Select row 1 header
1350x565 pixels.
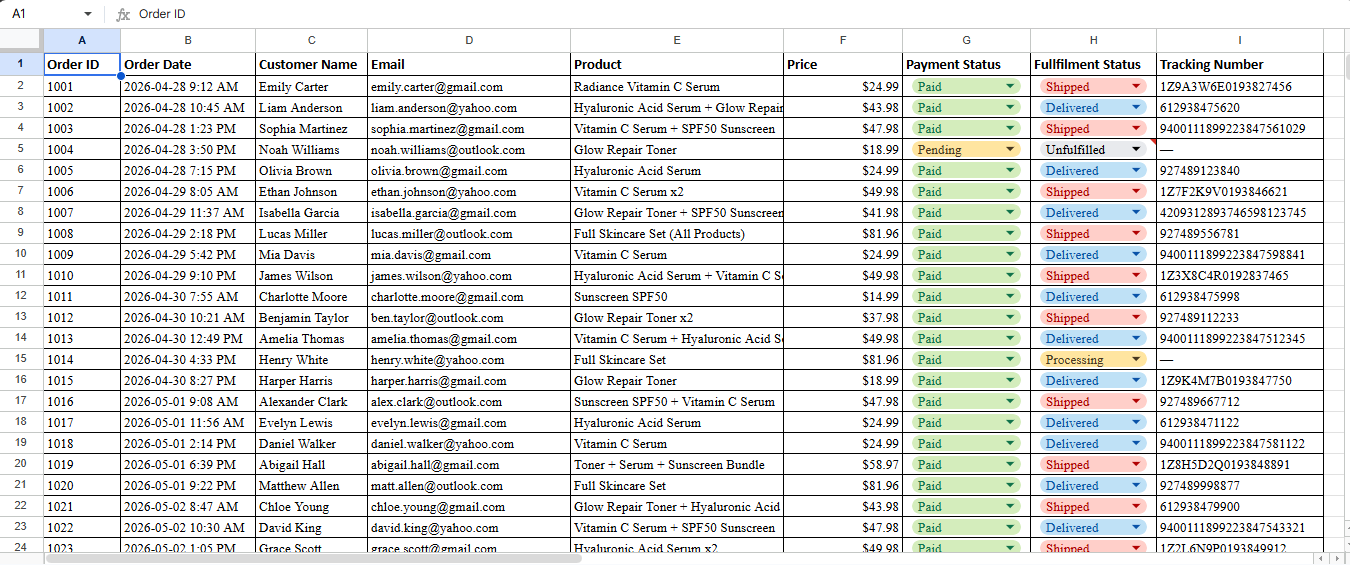click(21, 64)
